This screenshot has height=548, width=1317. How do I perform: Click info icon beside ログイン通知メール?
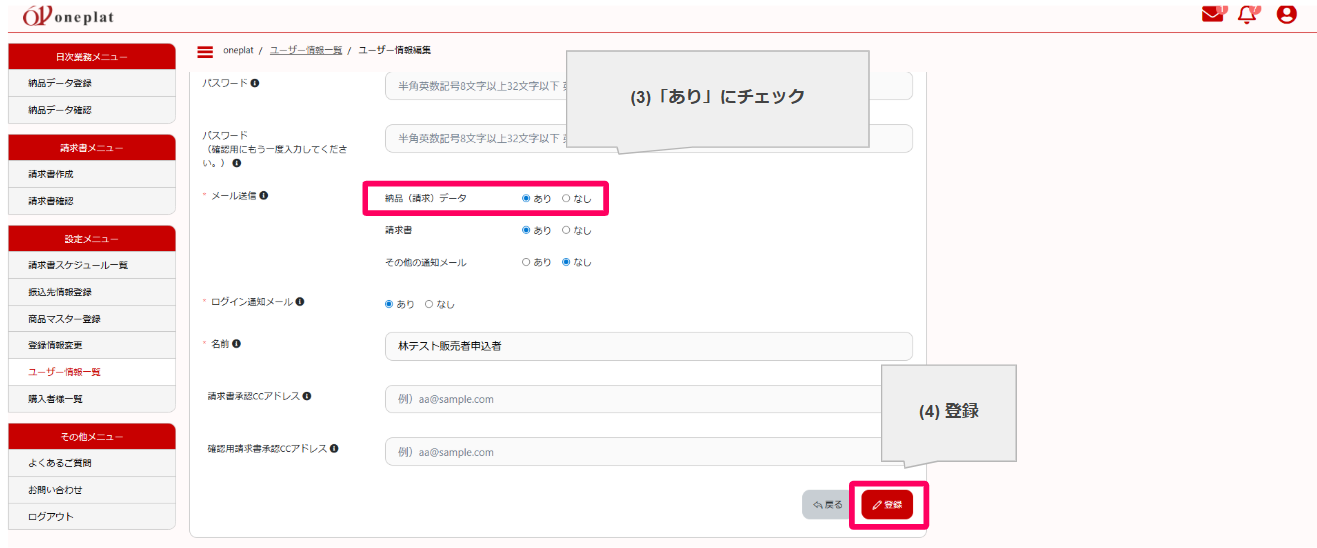pos(300,301)
